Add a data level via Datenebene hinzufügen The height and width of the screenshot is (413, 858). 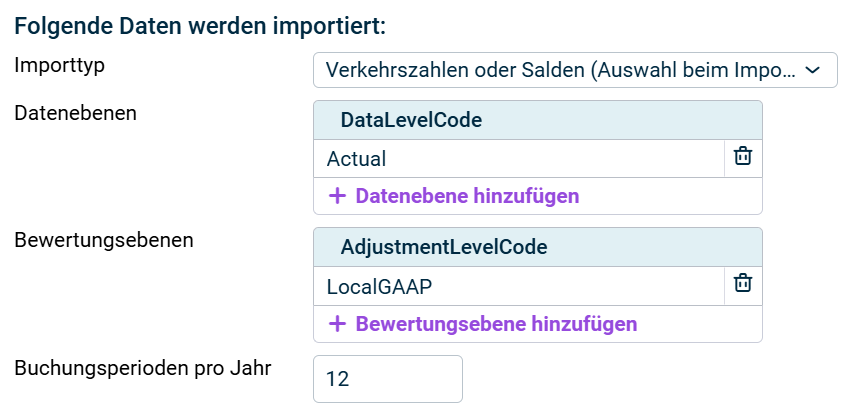click(x=467, y=195)
